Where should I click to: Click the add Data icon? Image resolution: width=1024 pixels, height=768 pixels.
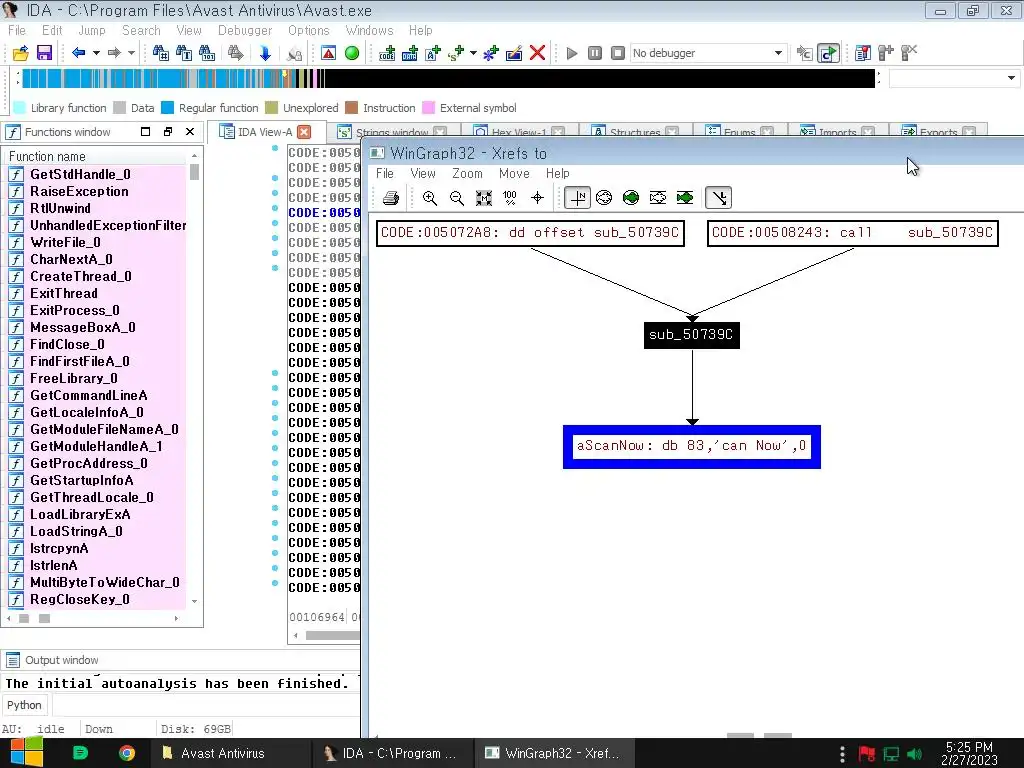[x=409, y=53]
